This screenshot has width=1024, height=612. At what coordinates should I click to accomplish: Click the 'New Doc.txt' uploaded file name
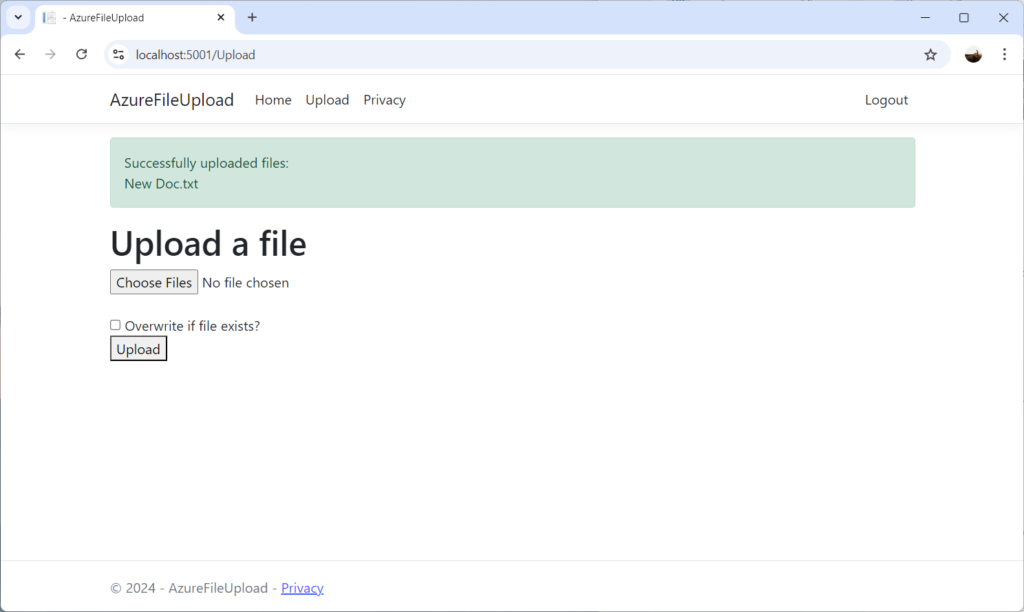pyautogui.click(x=161, y=184)
